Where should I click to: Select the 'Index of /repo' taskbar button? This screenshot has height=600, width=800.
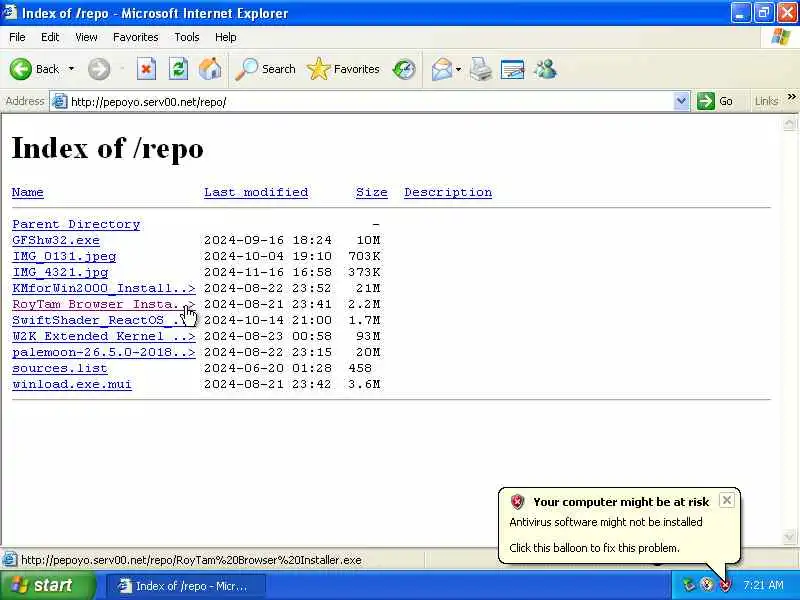click(185, 586)
